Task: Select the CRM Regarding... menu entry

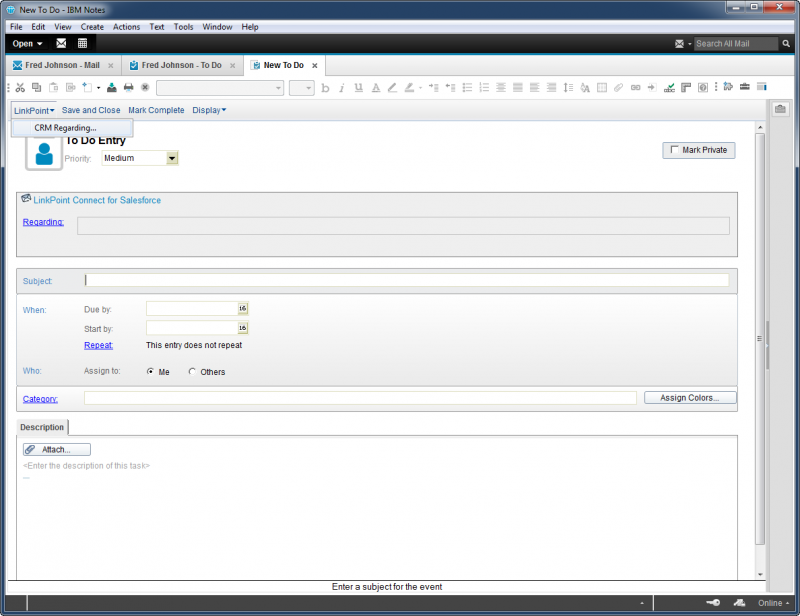Action: click(72, 128)
